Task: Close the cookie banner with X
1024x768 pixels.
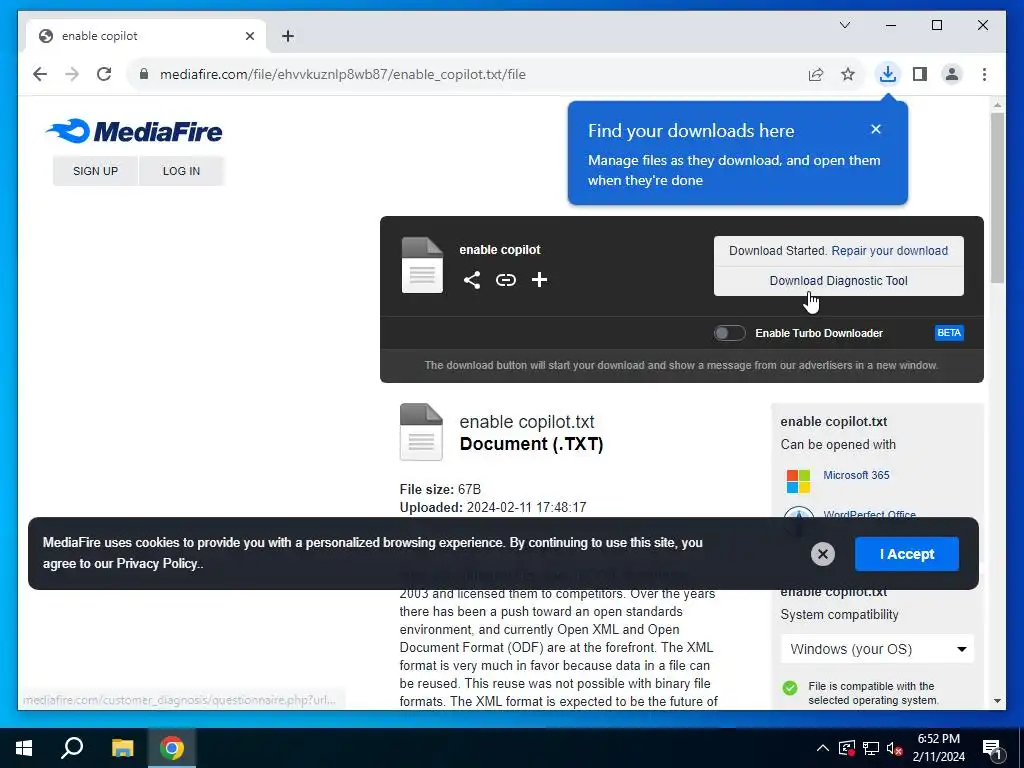Action: [823, 554]
